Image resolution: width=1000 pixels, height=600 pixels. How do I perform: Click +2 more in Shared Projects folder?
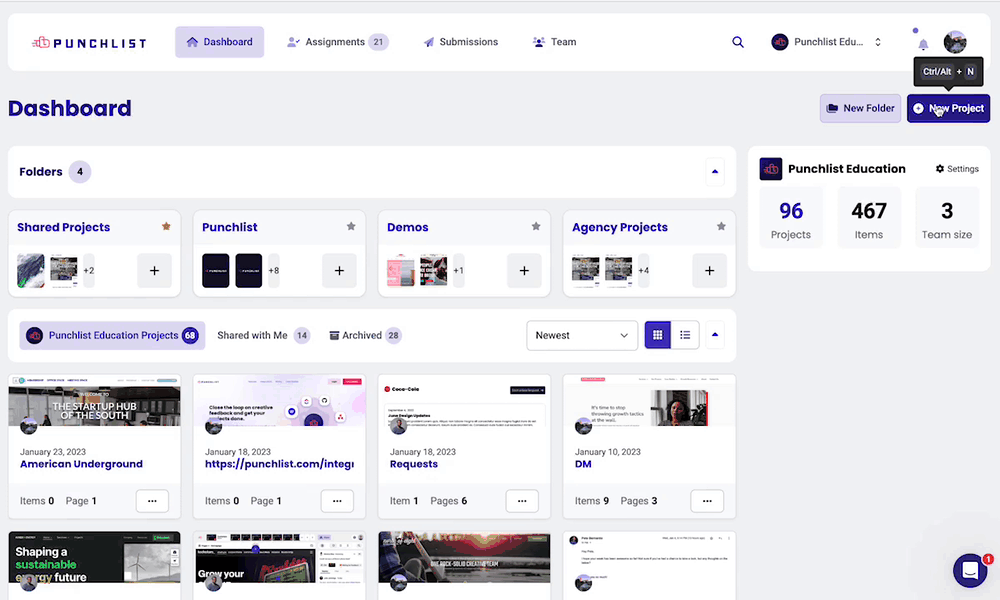click(89, 270)
